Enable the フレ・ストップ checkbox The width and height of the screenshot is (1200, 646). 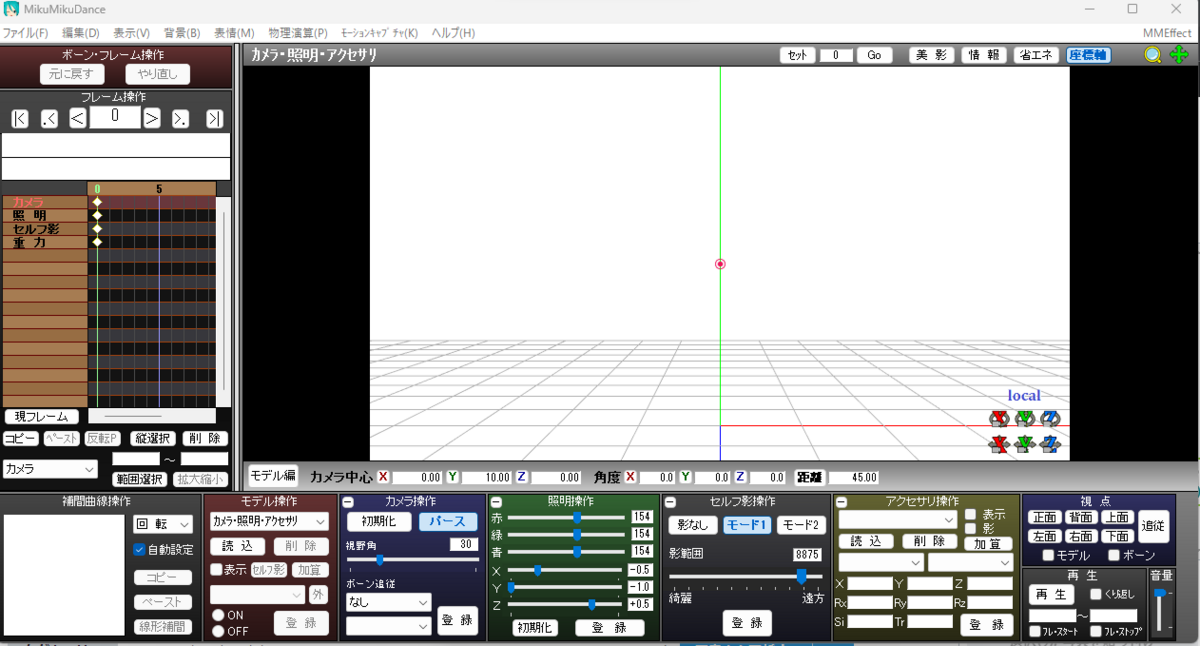coord(1096,632)
